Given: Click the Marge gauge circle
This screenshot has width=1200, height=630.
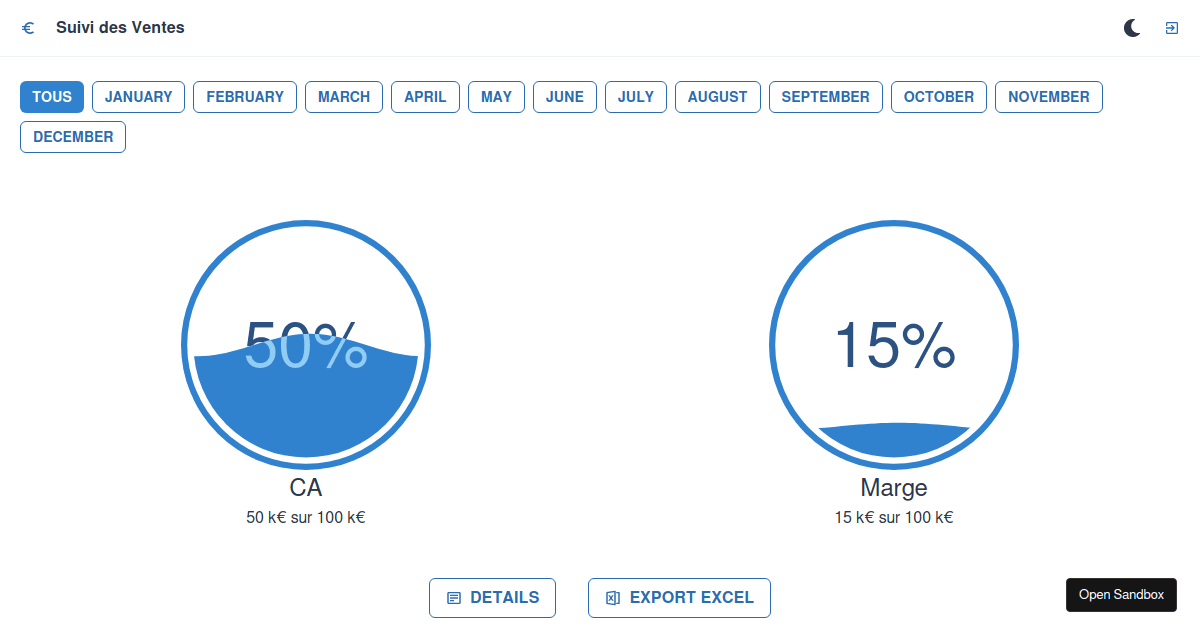Looking at the screenshot, I should [x=893, y=343].
